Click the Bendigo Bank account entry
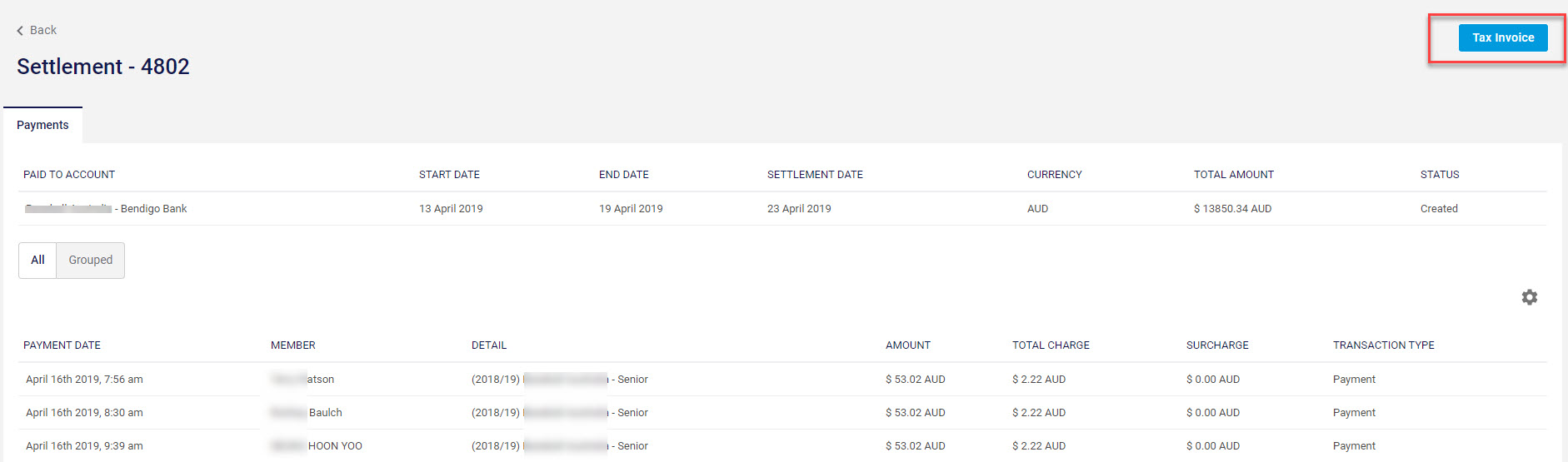The width and height of the screenshot is (1568, 462). (x=153, y=209)
